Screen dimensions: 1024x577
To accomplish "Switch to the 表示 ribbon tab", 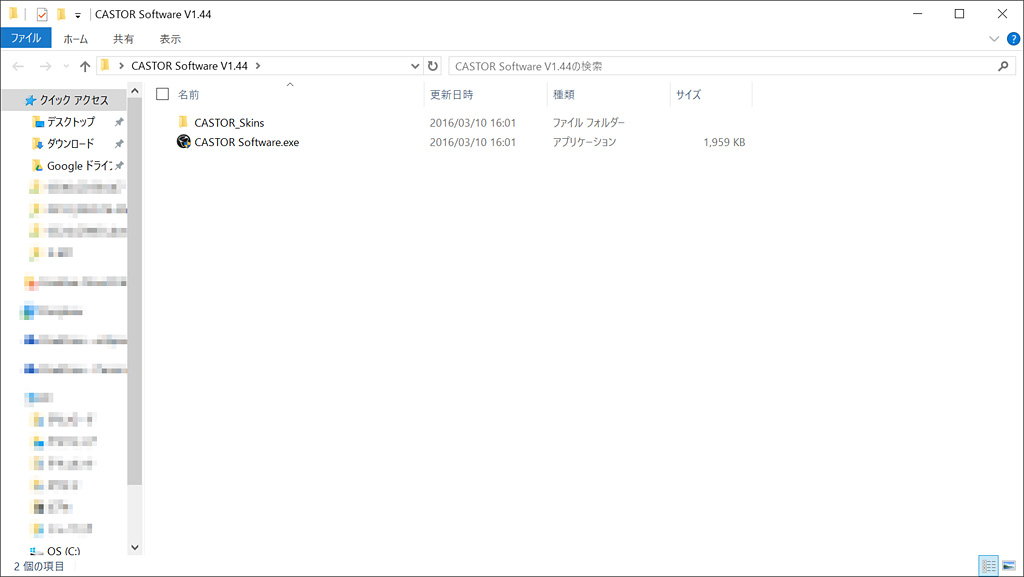I will pyautogui.click(x=170, y=39).
